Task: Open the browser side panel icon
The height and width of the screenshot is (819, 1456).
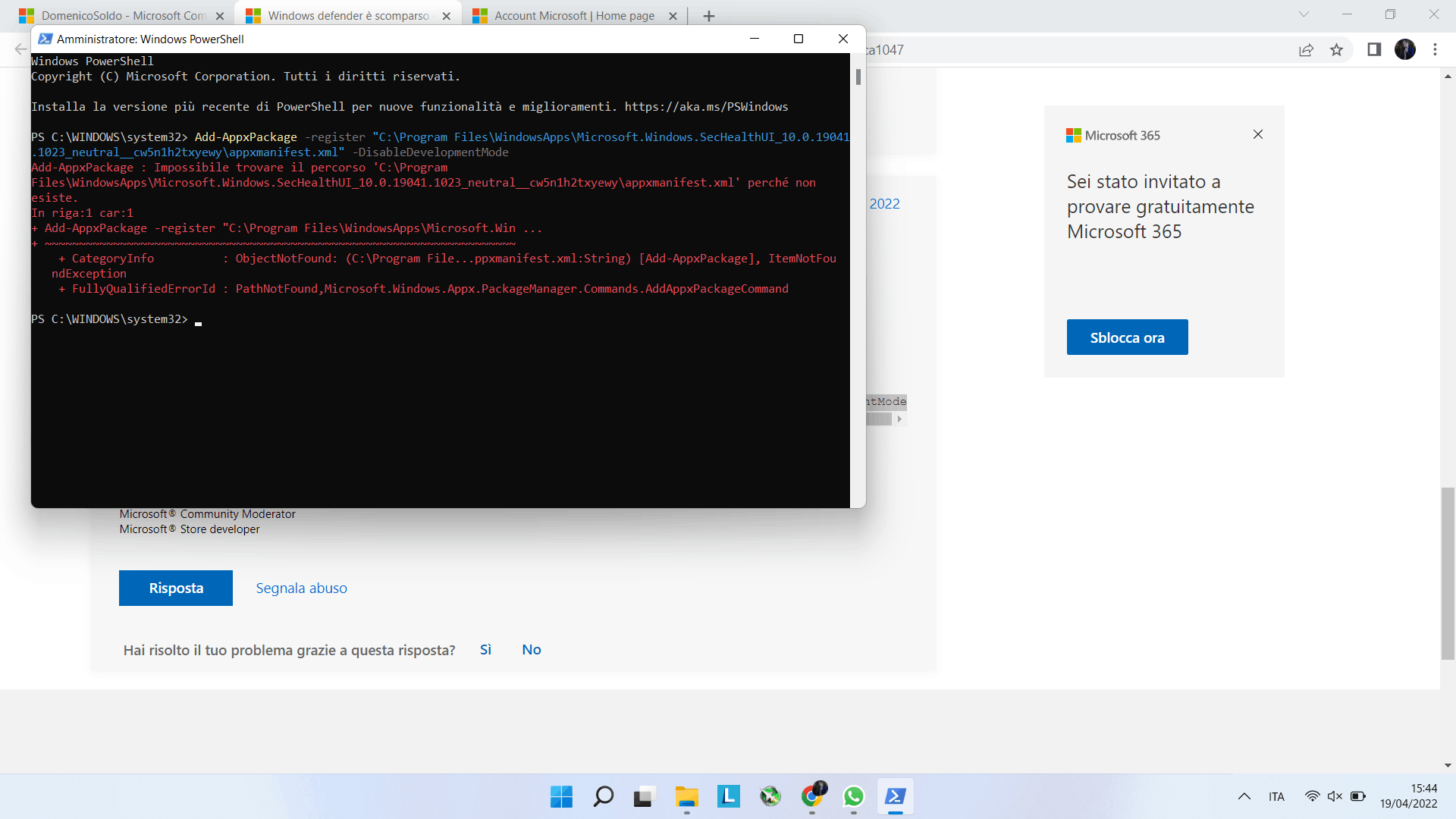Action: (x=1373, y=50)
